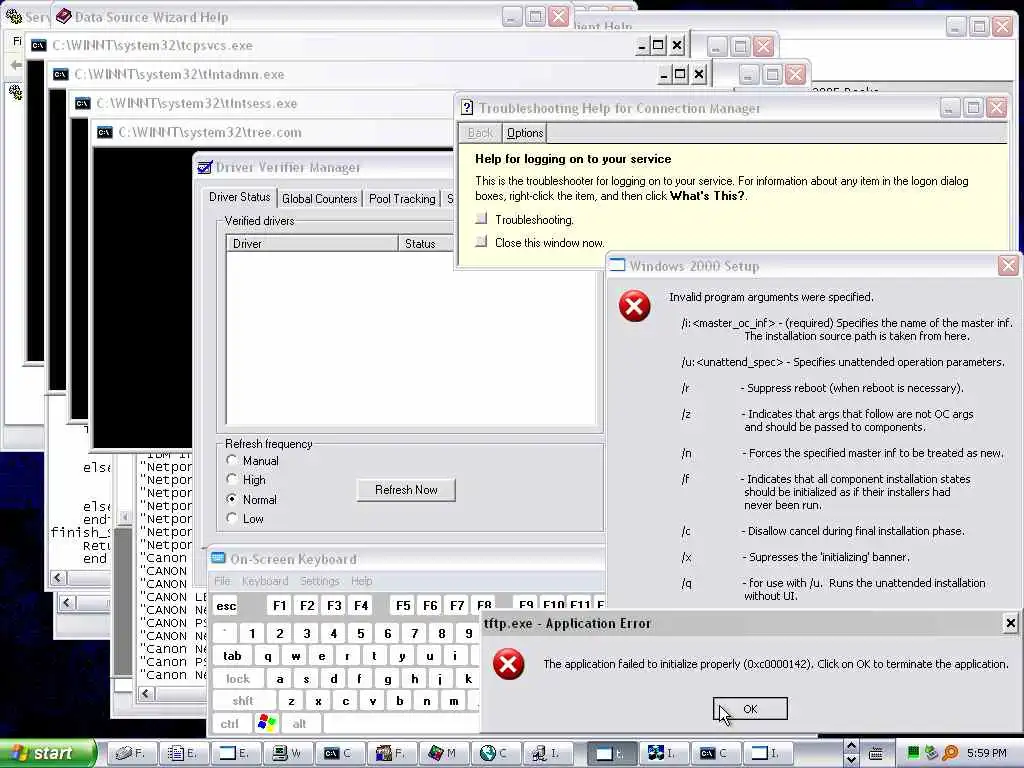Click the Close this window now option box

coord(481,242)
